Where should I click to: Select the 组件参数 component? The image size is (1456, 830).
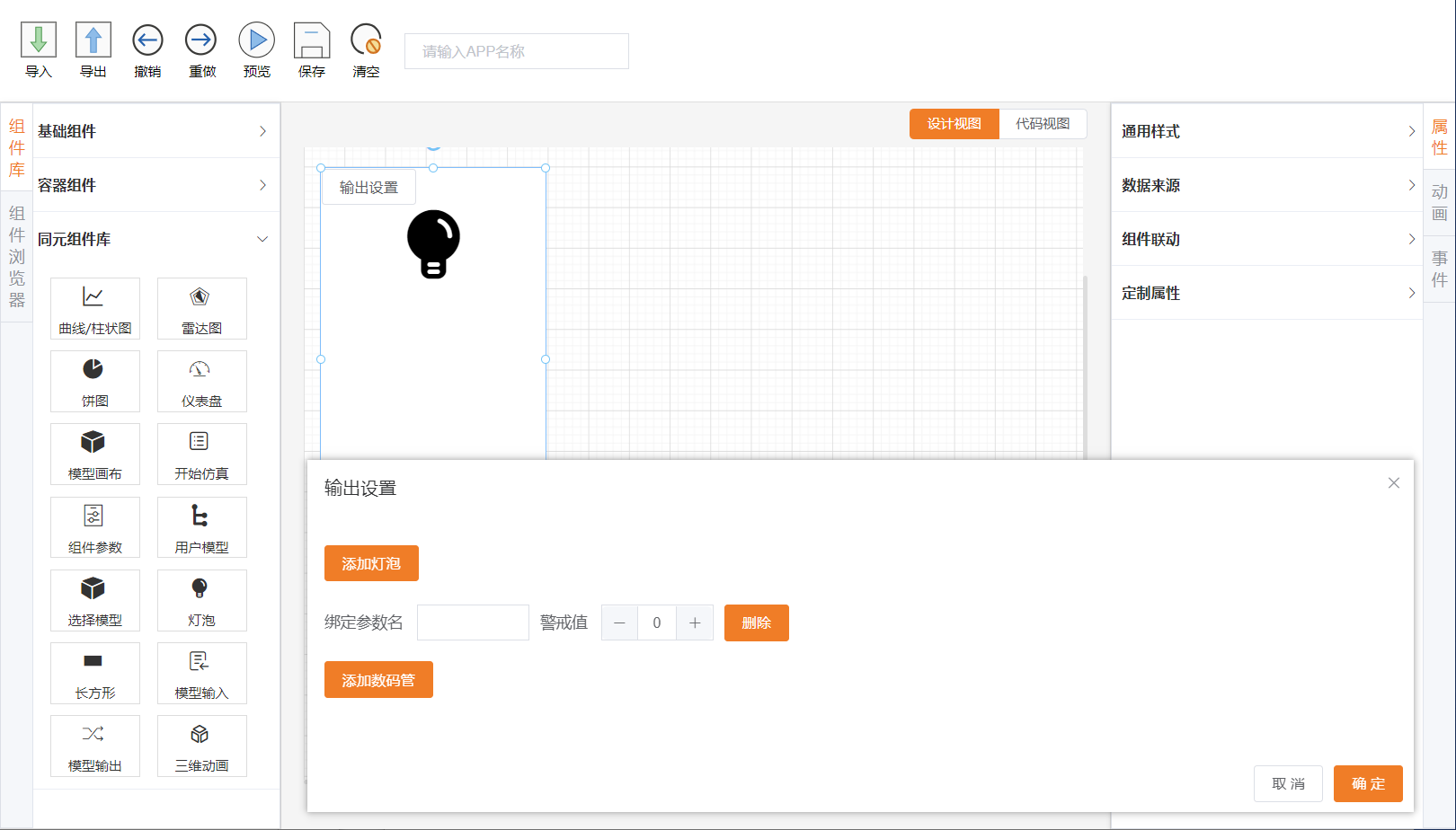point(95,527)
